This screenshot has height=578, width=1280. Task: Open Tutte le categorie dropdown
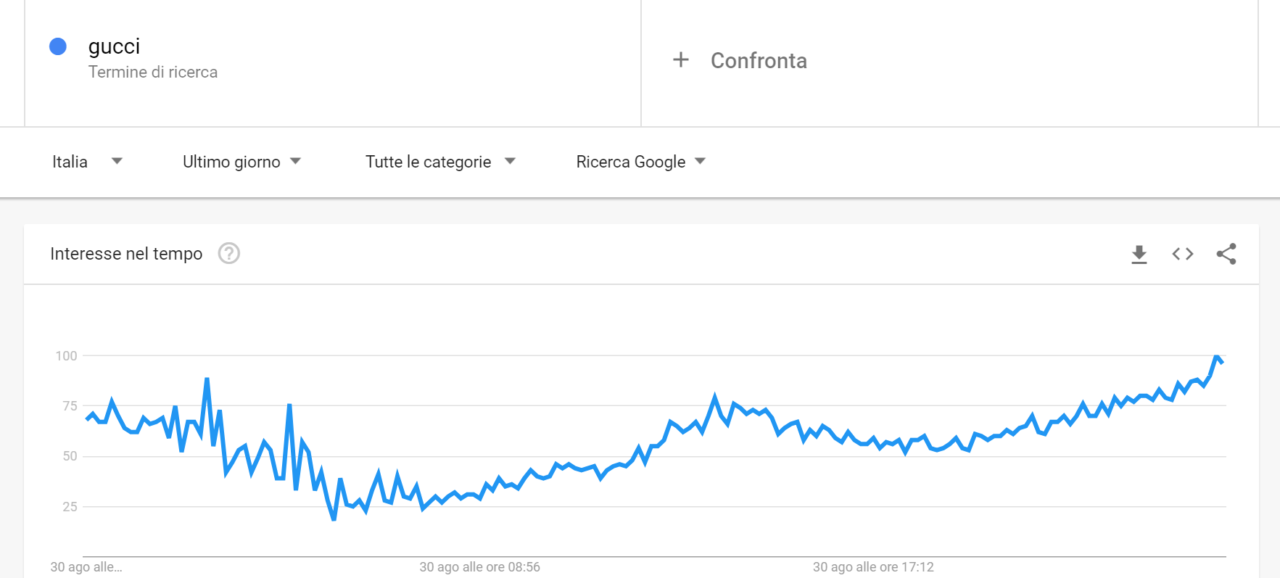(440, 162)
